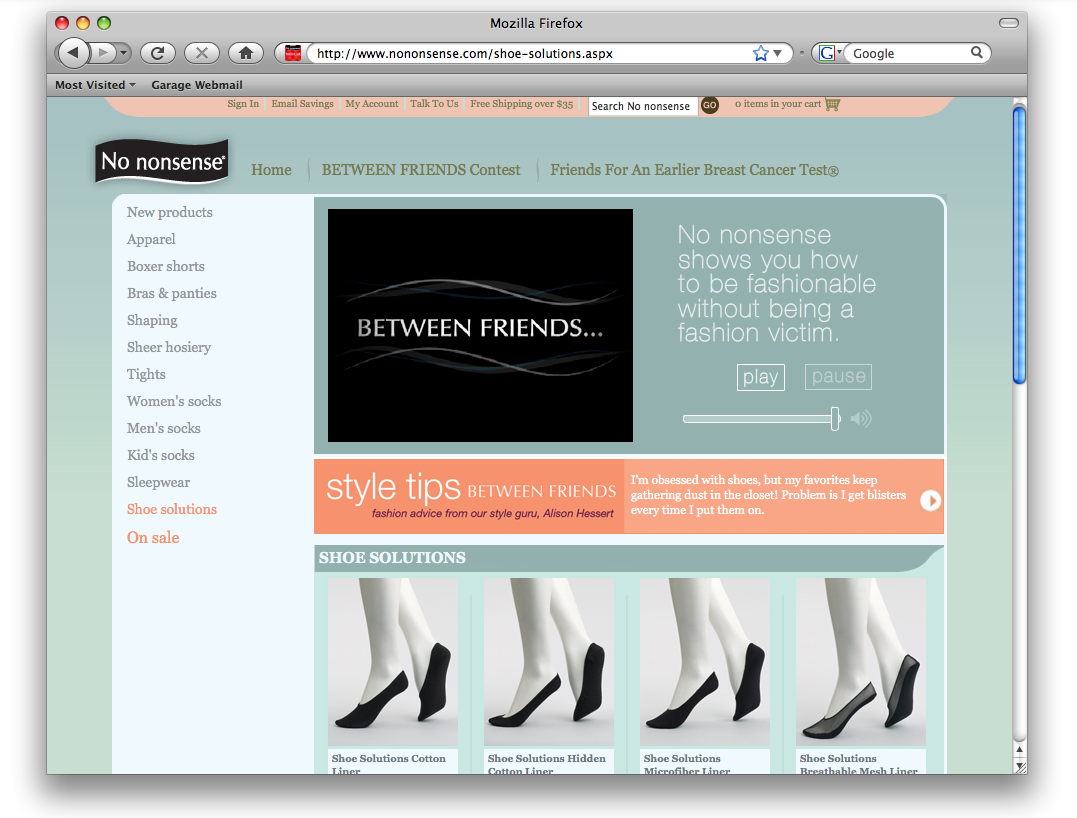This screenshot has height=818, width=1077.
Task: Open the Talk To Us link
Action: click(434, 104)
